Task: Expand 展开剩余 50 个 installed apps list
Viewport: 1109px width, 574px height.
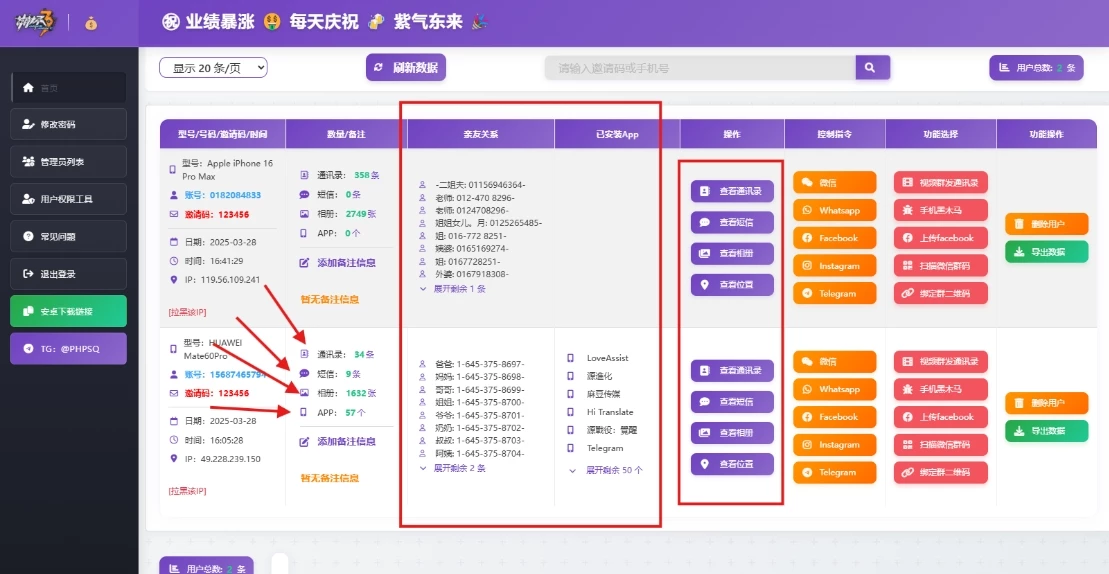Action: click(x=607, y=469)
